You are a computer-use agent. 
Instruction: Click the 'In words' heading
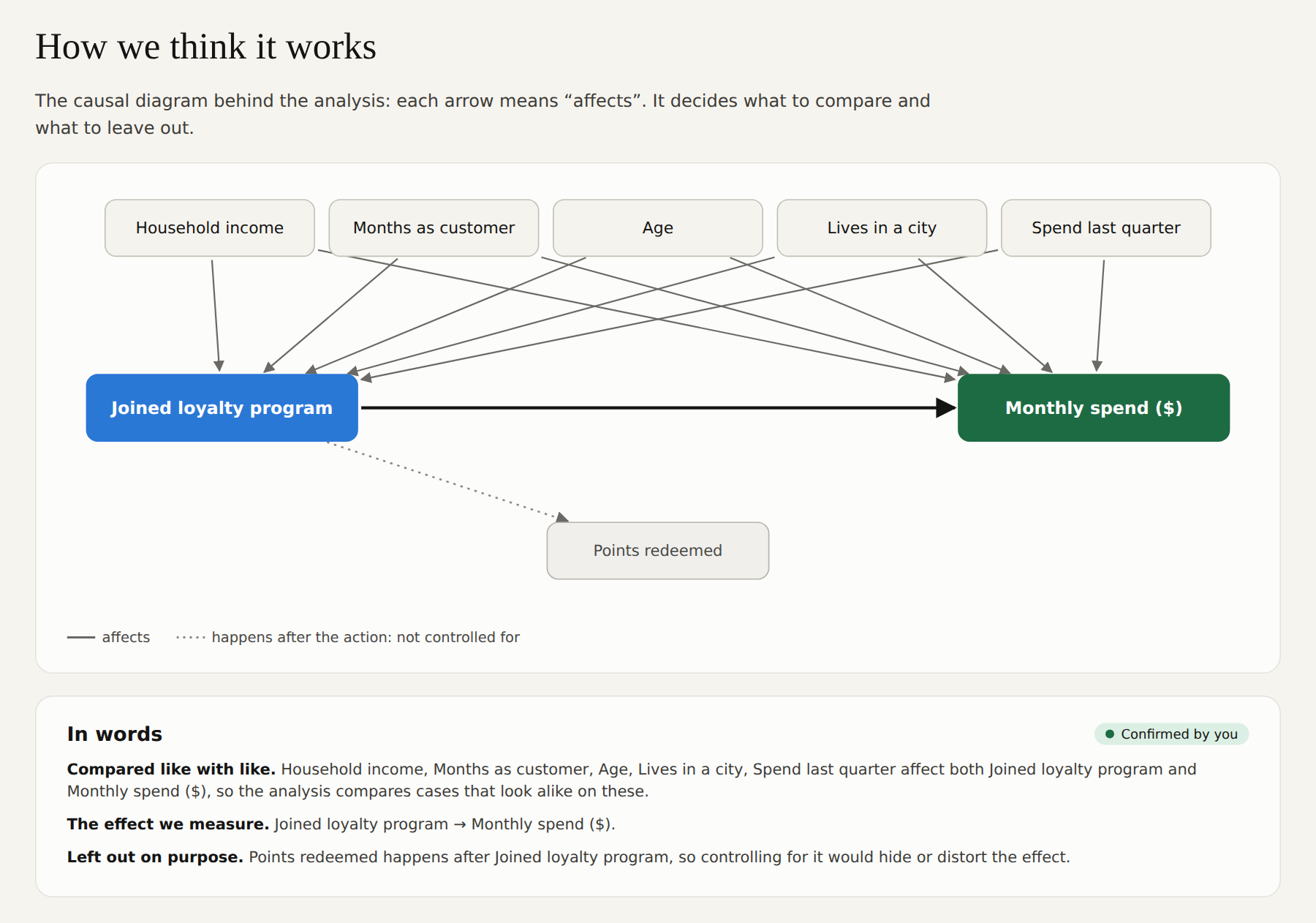pyautogui.click(x=115, y=734)
